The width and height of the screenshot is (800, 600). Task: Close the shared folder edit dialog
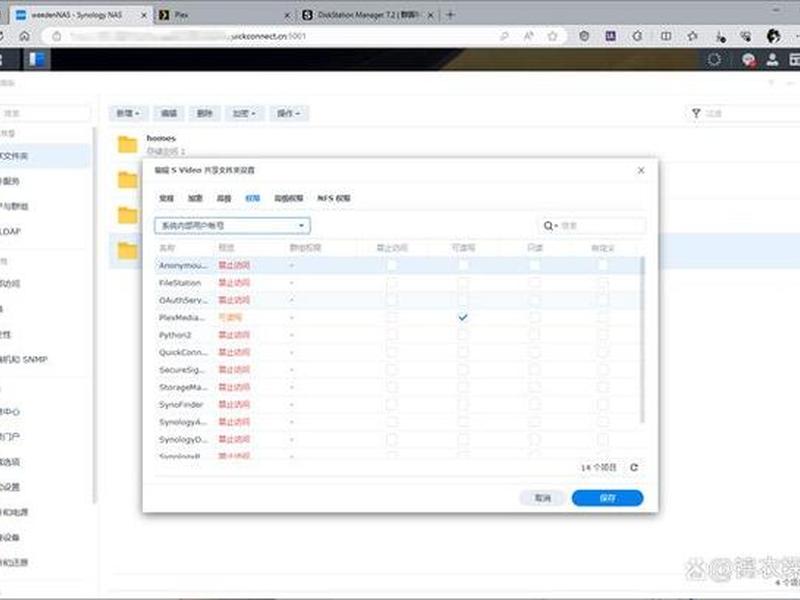(641, 170)
